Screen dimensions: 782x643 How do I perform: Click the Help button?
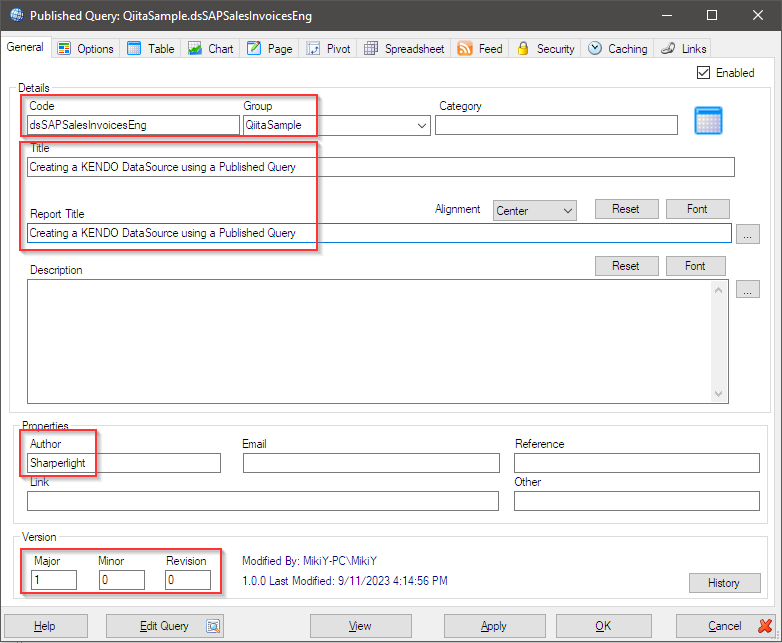46,626
